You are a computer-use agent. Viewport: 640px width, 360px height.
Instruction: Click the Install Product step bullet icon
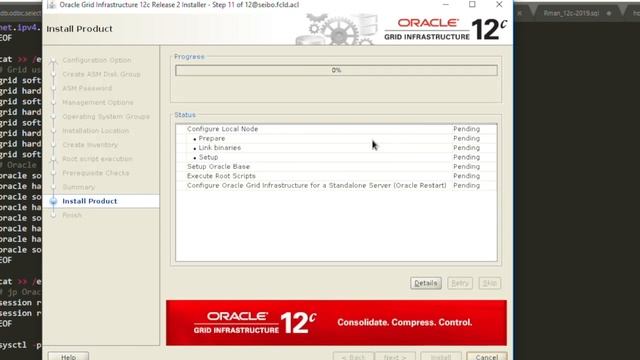[x=53, y=201]
